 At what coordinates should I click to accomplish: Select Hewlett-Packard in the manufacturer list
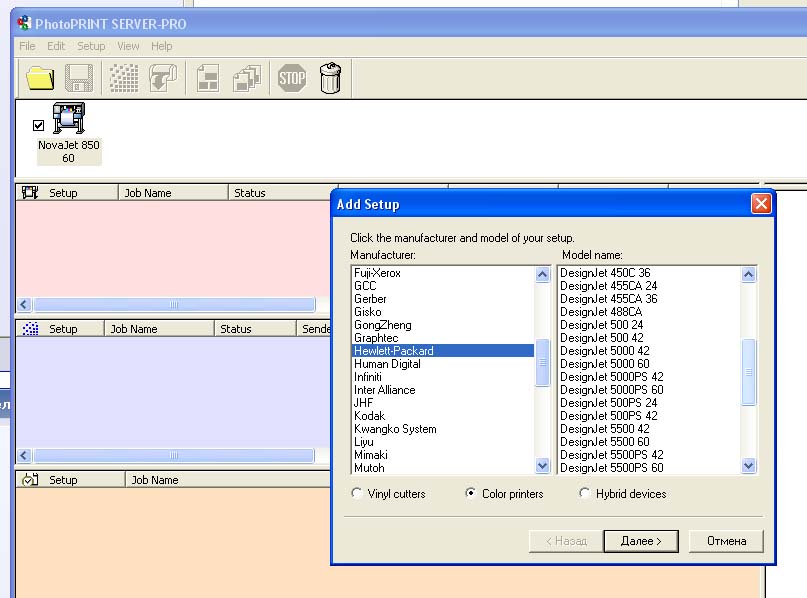(x=443, y=350)
